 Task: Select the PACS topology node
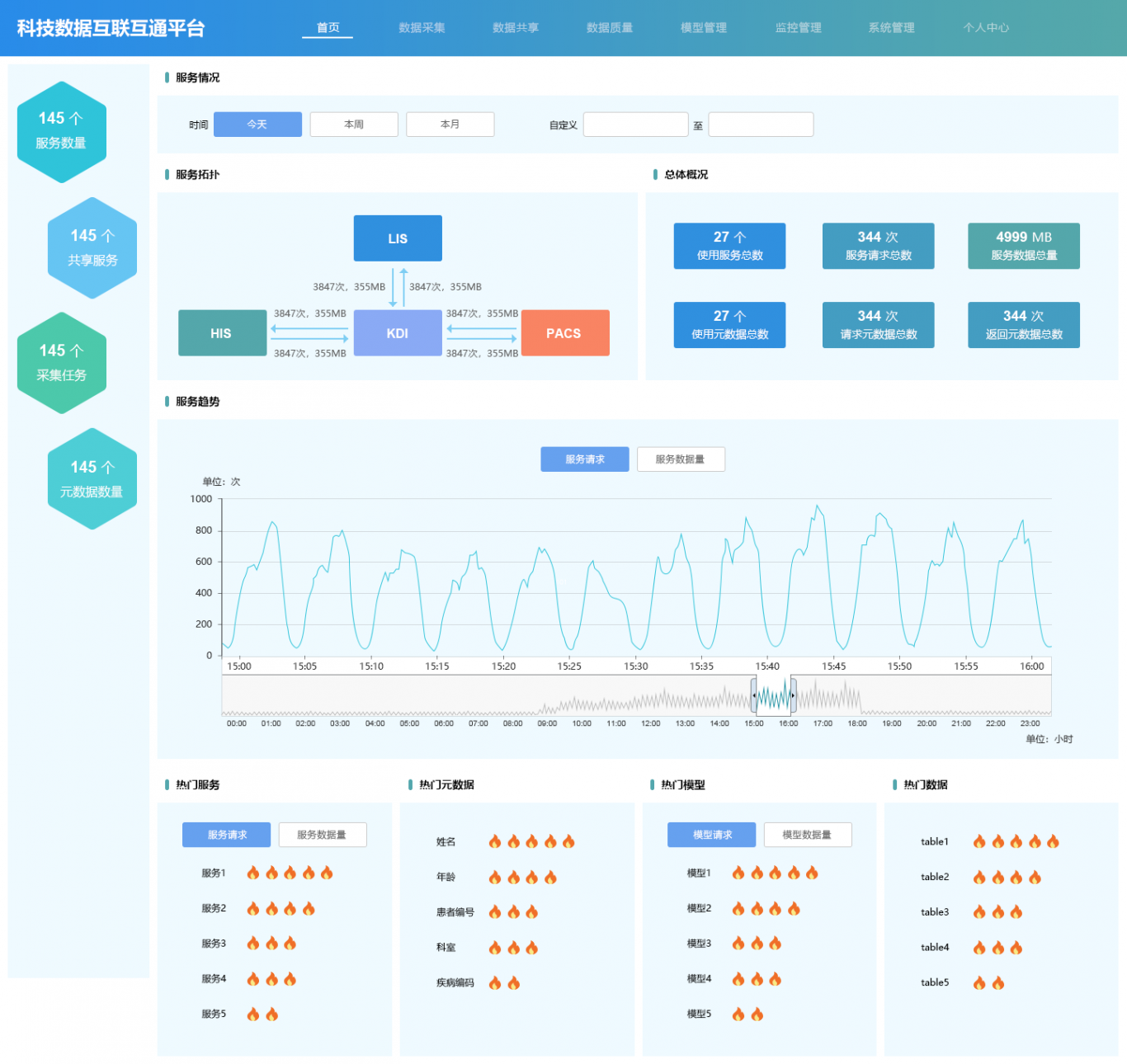pyautogui.click(x=565, y=333)
